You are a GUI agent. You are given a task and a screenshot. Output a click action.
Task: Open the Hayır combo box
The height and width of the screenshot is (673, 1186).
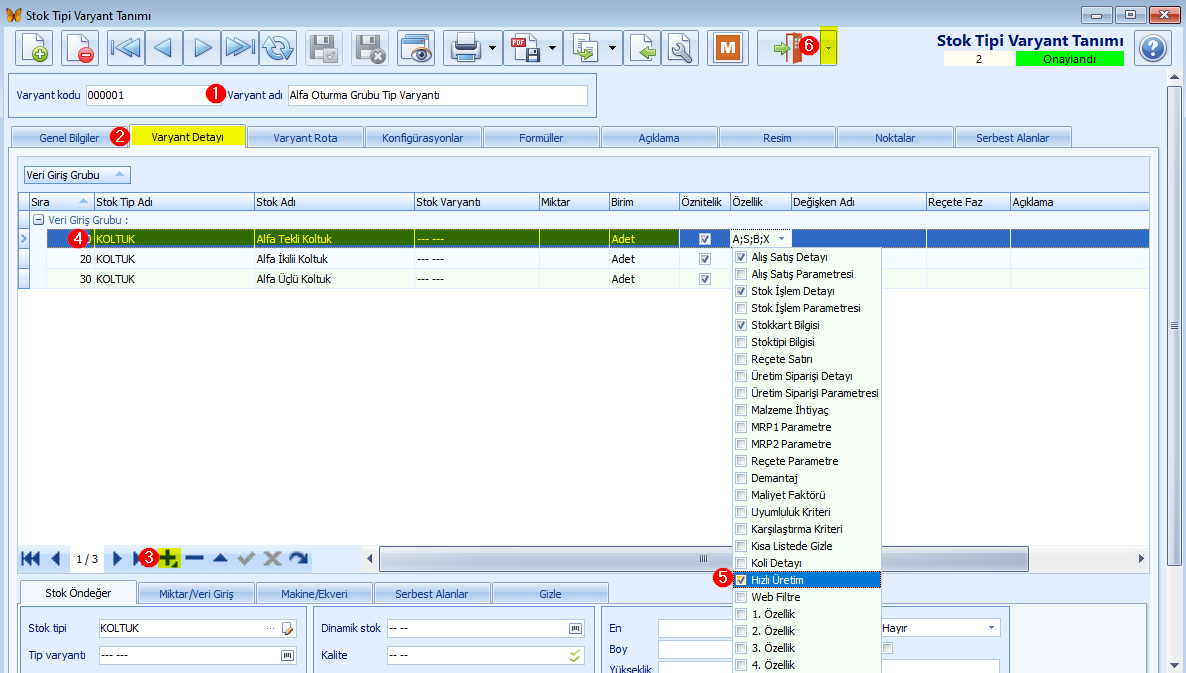tap(940, 628)
